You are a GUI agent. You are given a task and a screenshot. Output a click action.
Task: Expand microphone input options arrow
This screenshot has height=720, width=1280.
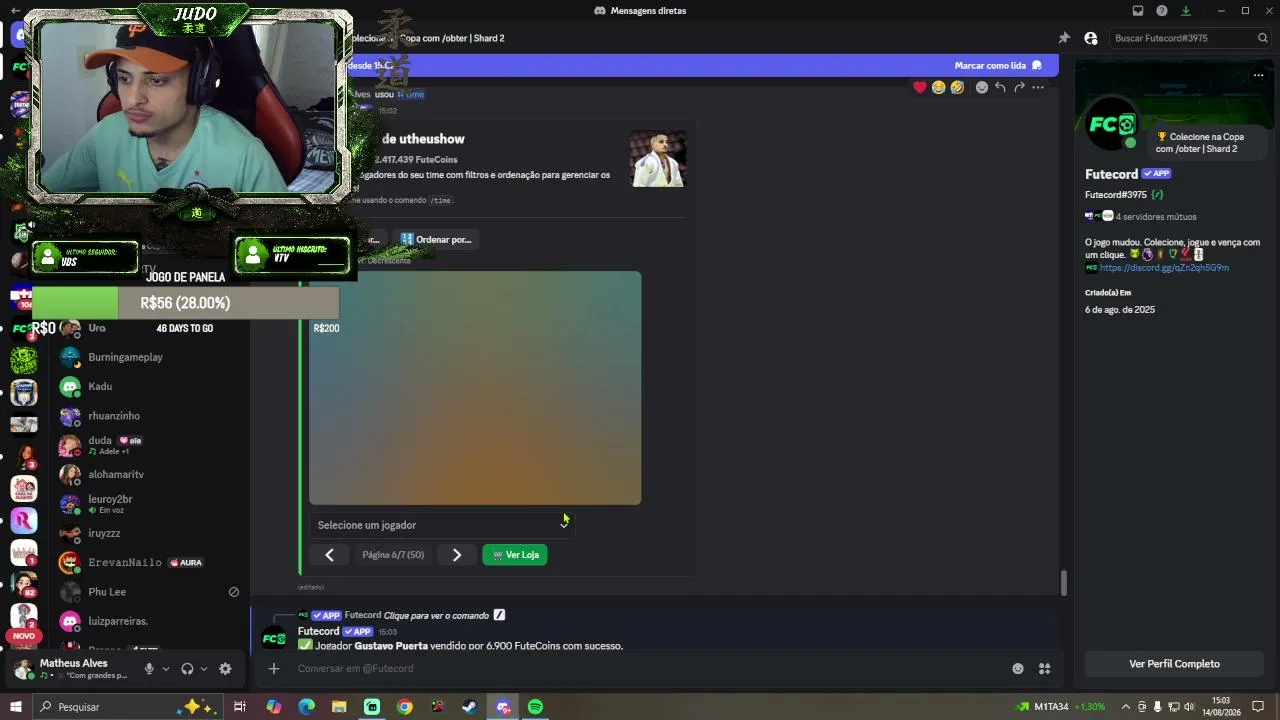166,669
